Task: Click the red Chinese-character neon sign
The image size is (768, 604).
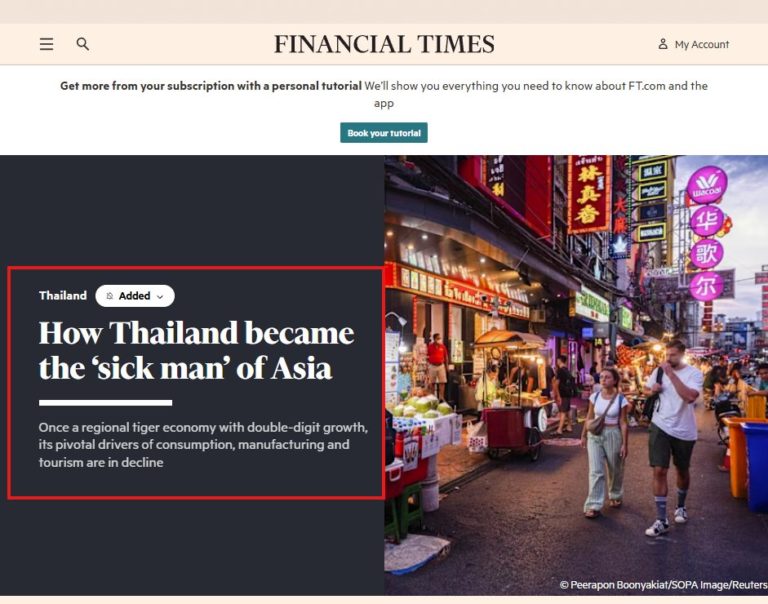Action: (589, 194)
